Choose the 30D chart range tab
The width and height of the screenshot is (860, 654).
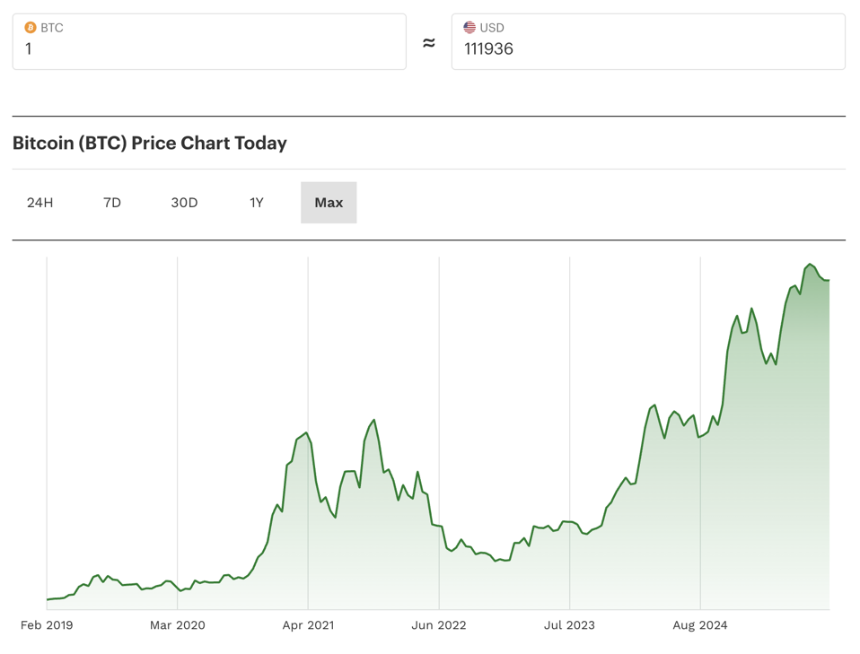click(x=184, y=202)
